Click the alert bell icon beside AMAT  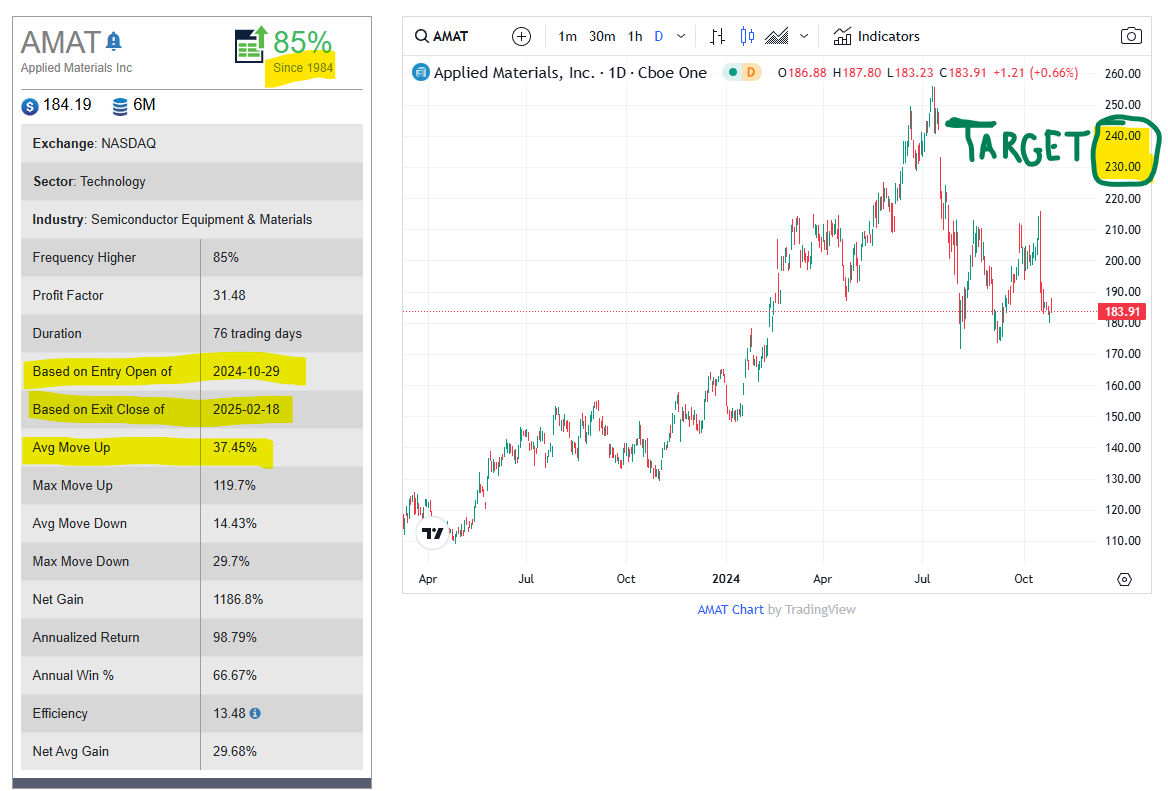point(113,41)
